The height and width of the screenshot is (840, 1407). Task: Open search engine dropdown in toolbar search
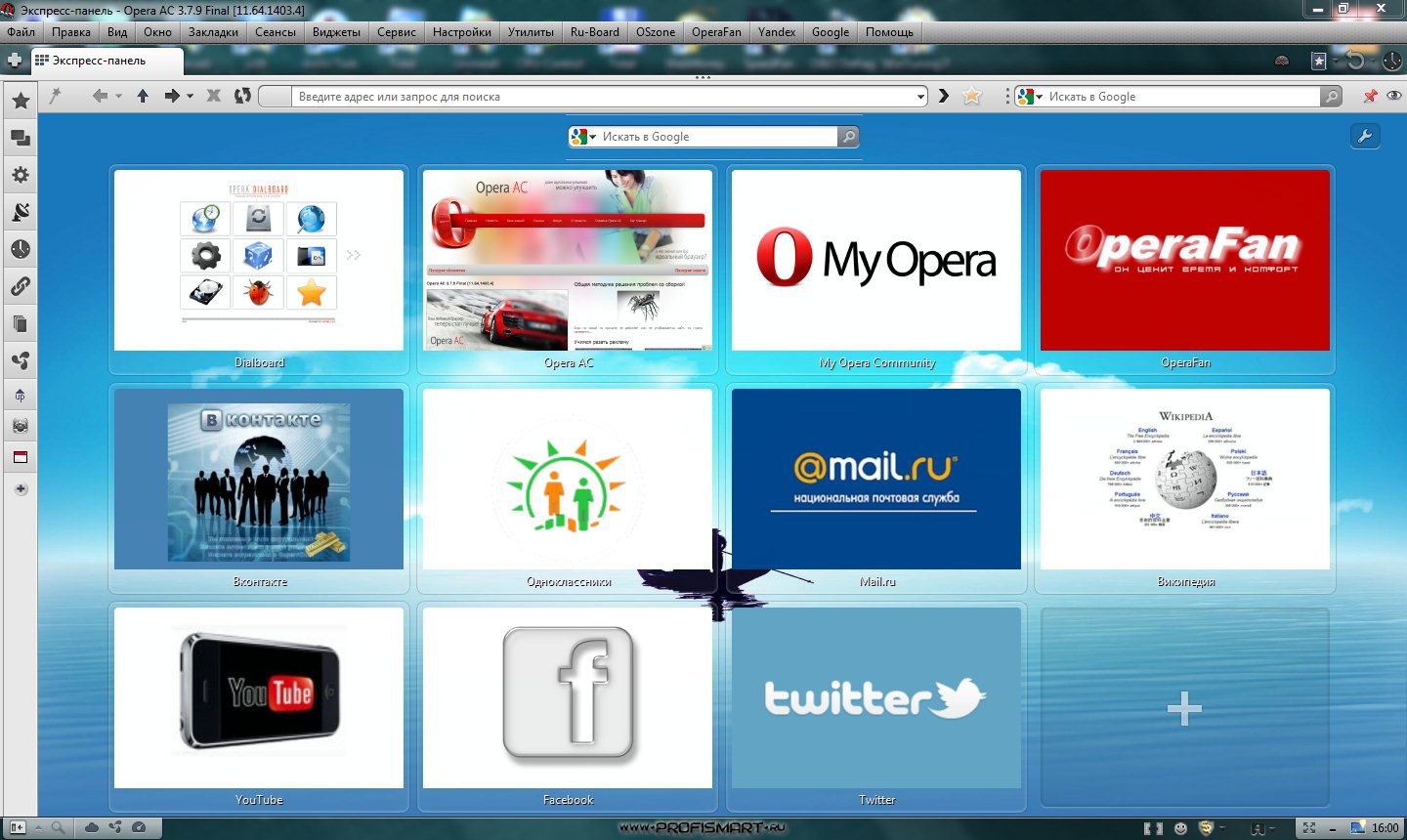point(1040,97)
